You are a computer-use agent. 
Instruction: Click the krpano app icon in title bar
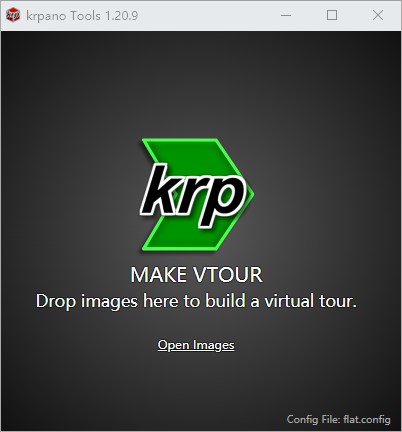13,15
